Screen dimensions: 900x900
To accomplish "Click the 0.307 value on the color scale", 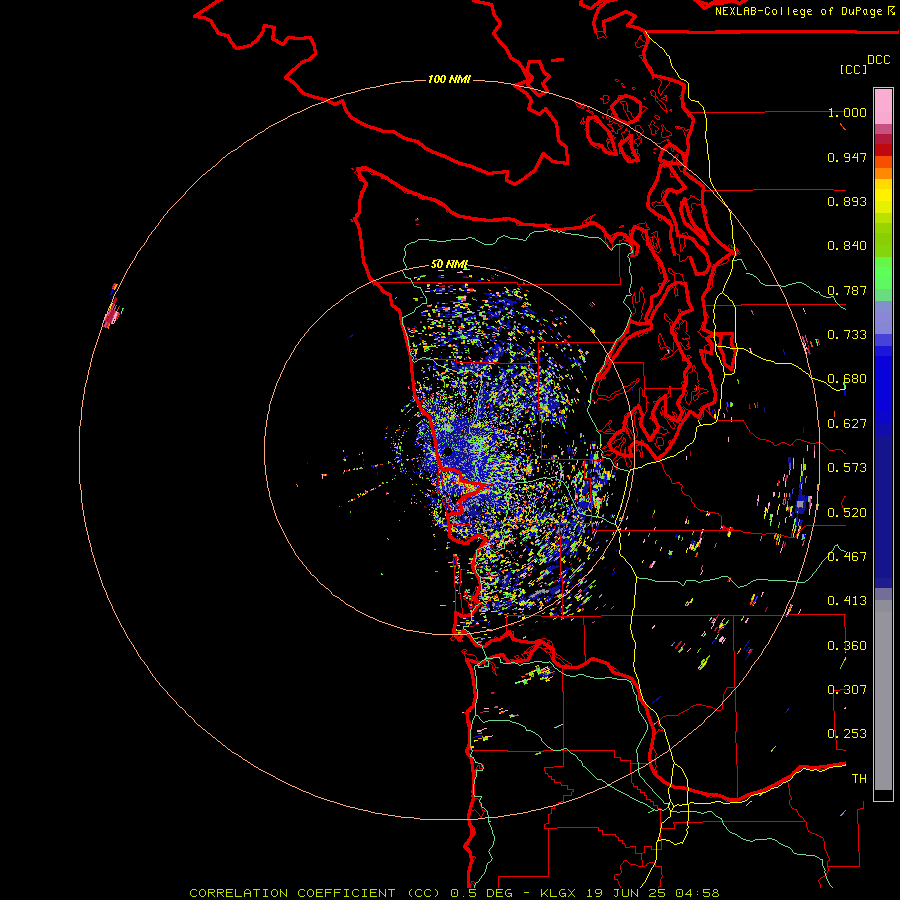I will 847,689.
